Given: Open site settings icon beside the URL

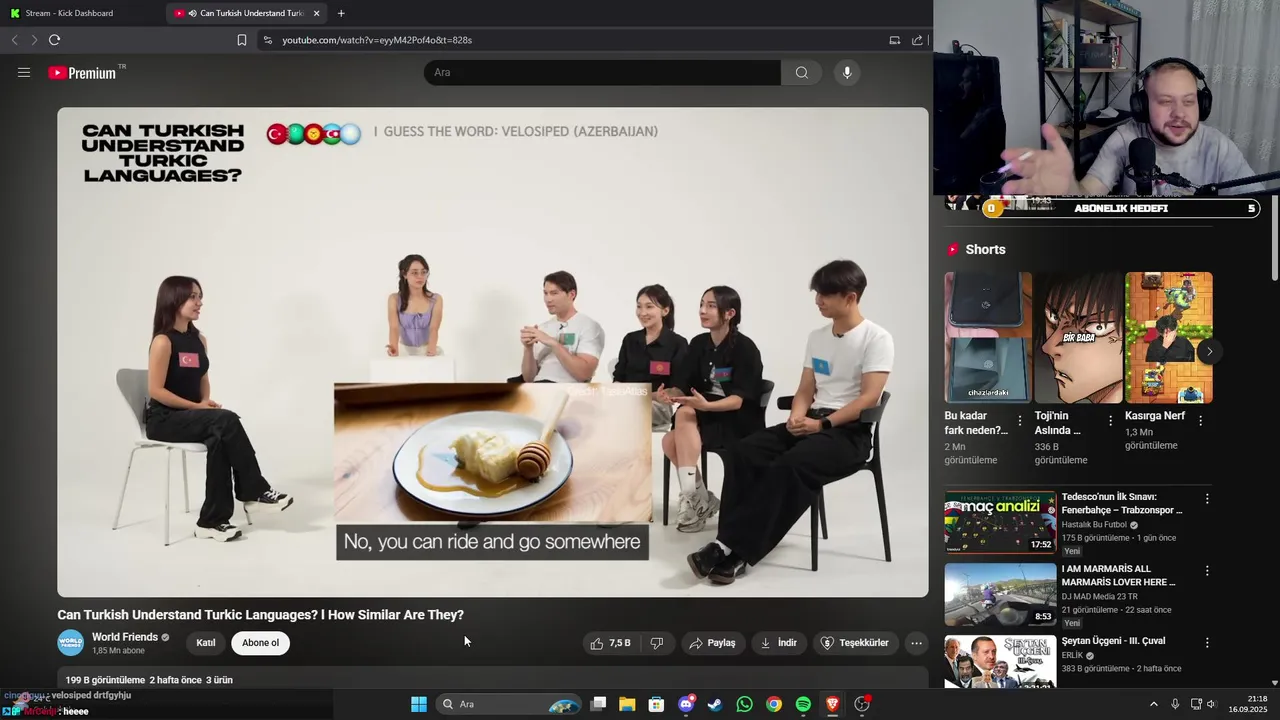Looking at the screenshot, I should pos(267,40).
